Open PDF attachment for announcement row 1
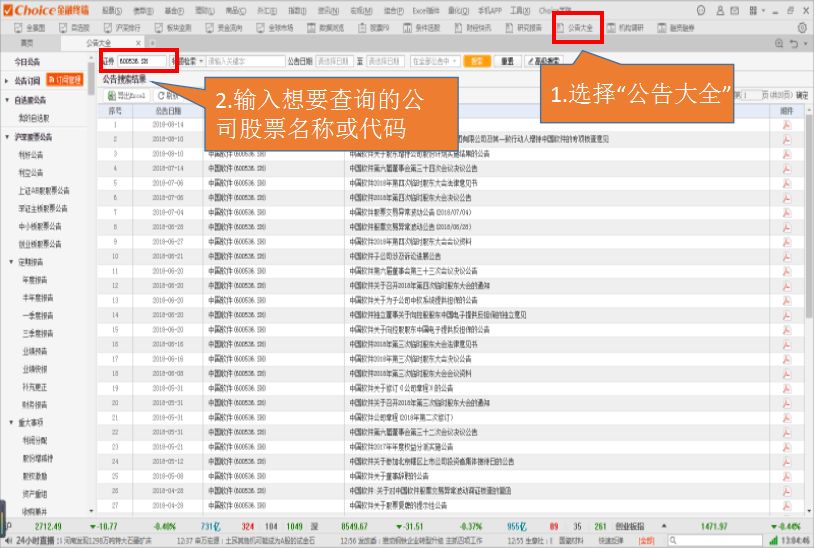815x549 pixels. coord(786,125)
